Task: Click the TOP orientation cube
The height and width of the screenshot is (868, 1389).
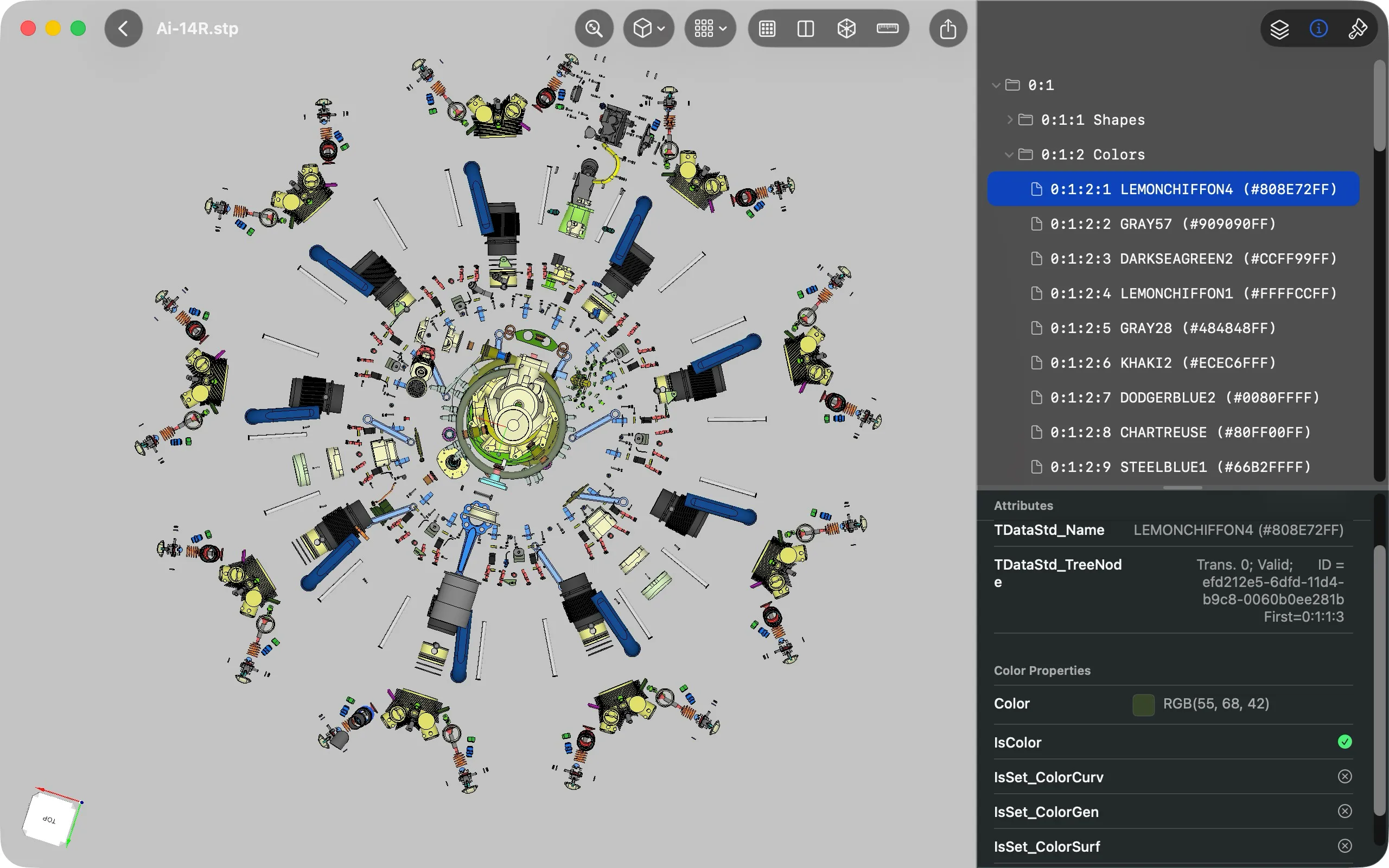Action: click(x=51, y=819)
